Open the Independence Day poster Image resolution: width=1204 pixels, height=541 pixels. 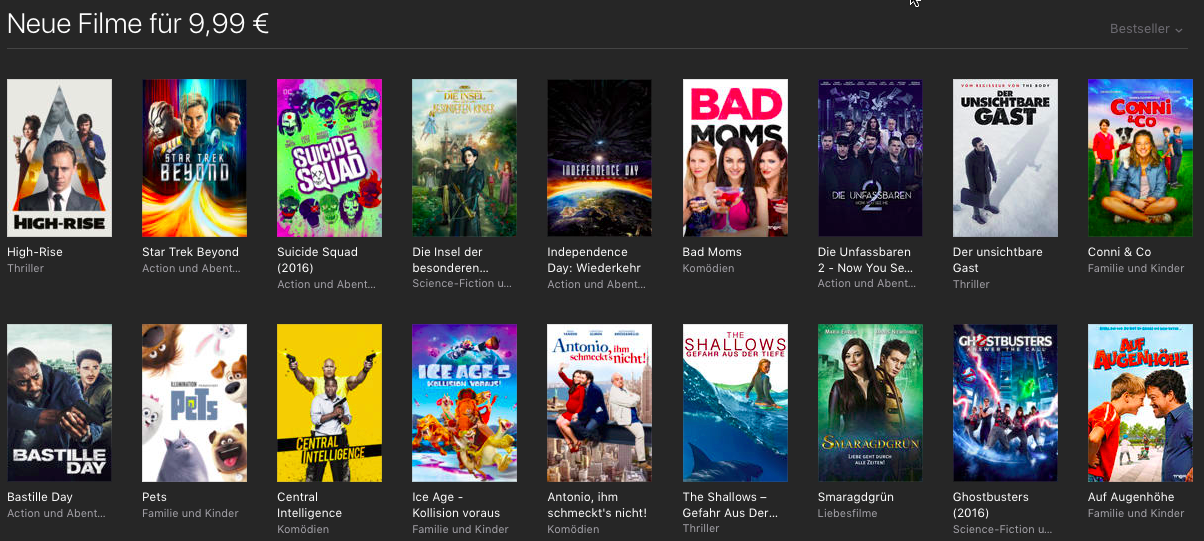coord(599,158)
